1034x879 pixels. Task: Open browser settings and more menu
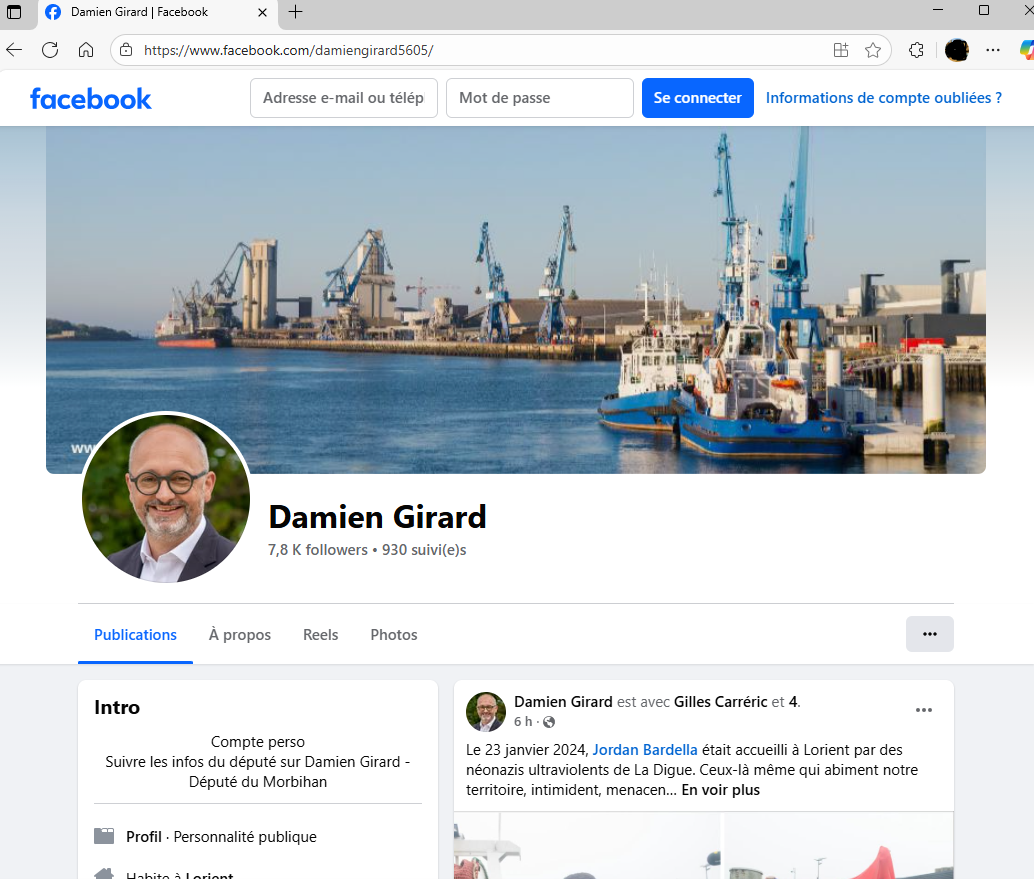click(x=993, y=50)
